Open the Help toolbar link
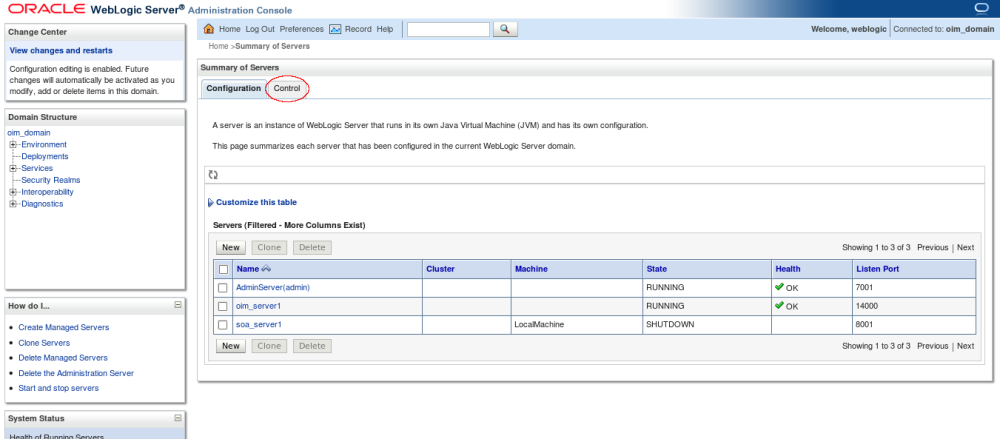Viewport: 1000px width, 439px height. click(x=385, y=29)
